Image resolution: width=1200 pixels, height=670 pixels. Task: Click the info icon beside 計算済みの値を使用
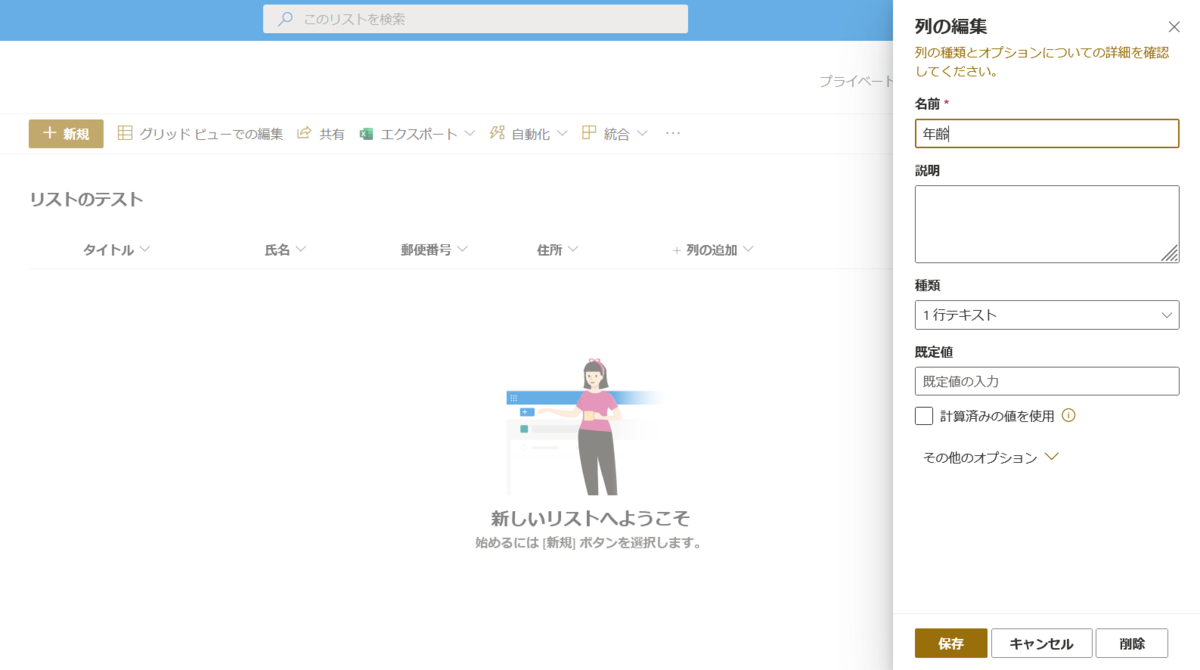(x=1069, y=415)
